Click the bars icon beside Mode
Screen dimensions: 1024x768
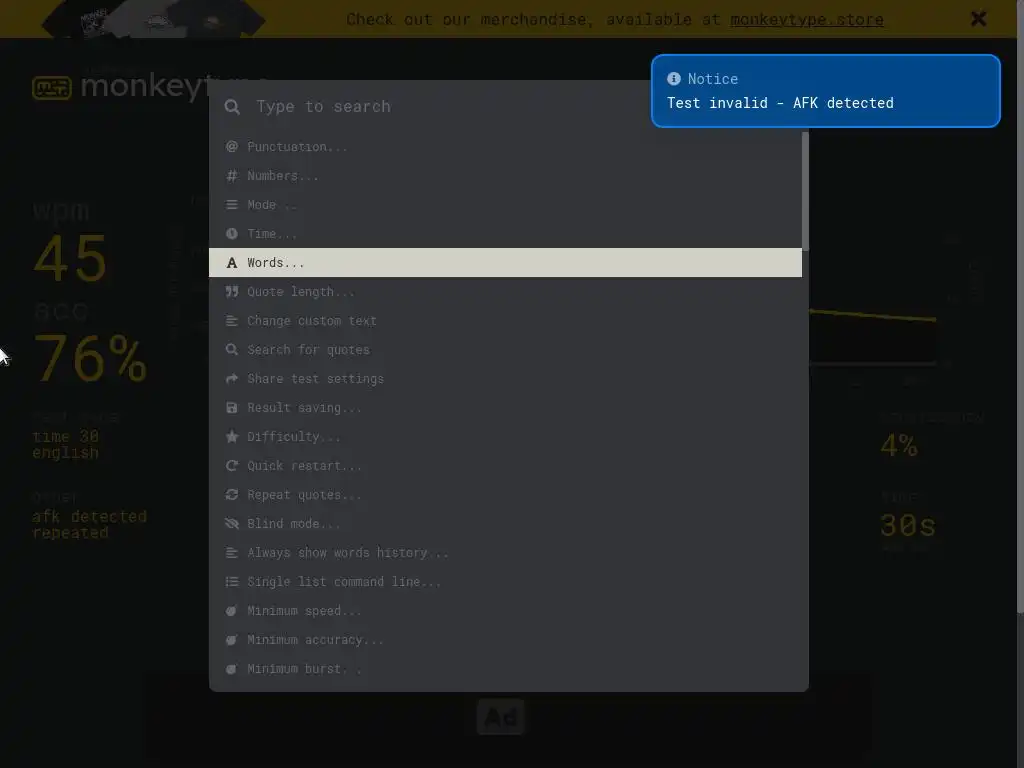pos(232,204)
